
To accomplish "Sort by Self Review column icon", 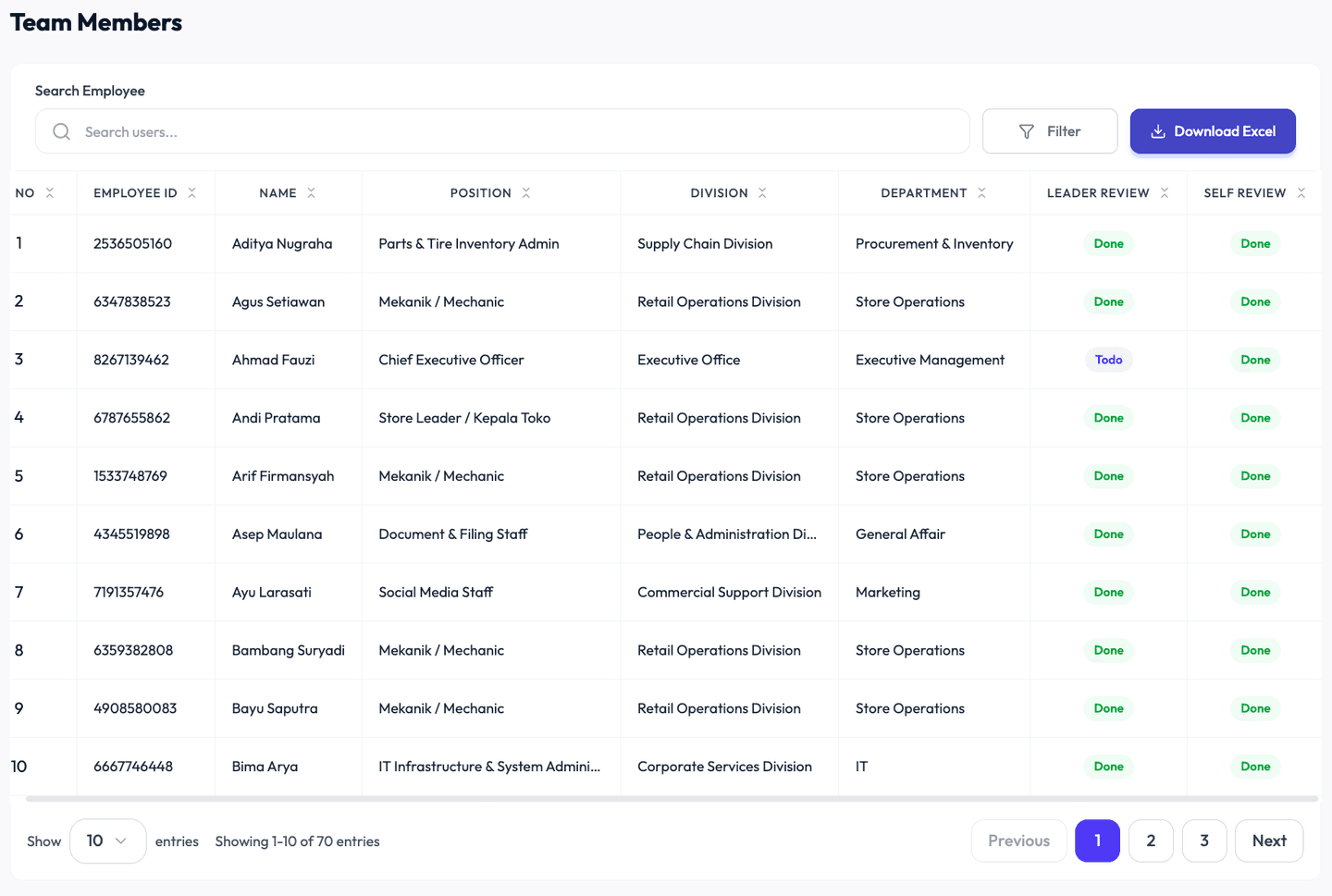I will pos(1301,192).
